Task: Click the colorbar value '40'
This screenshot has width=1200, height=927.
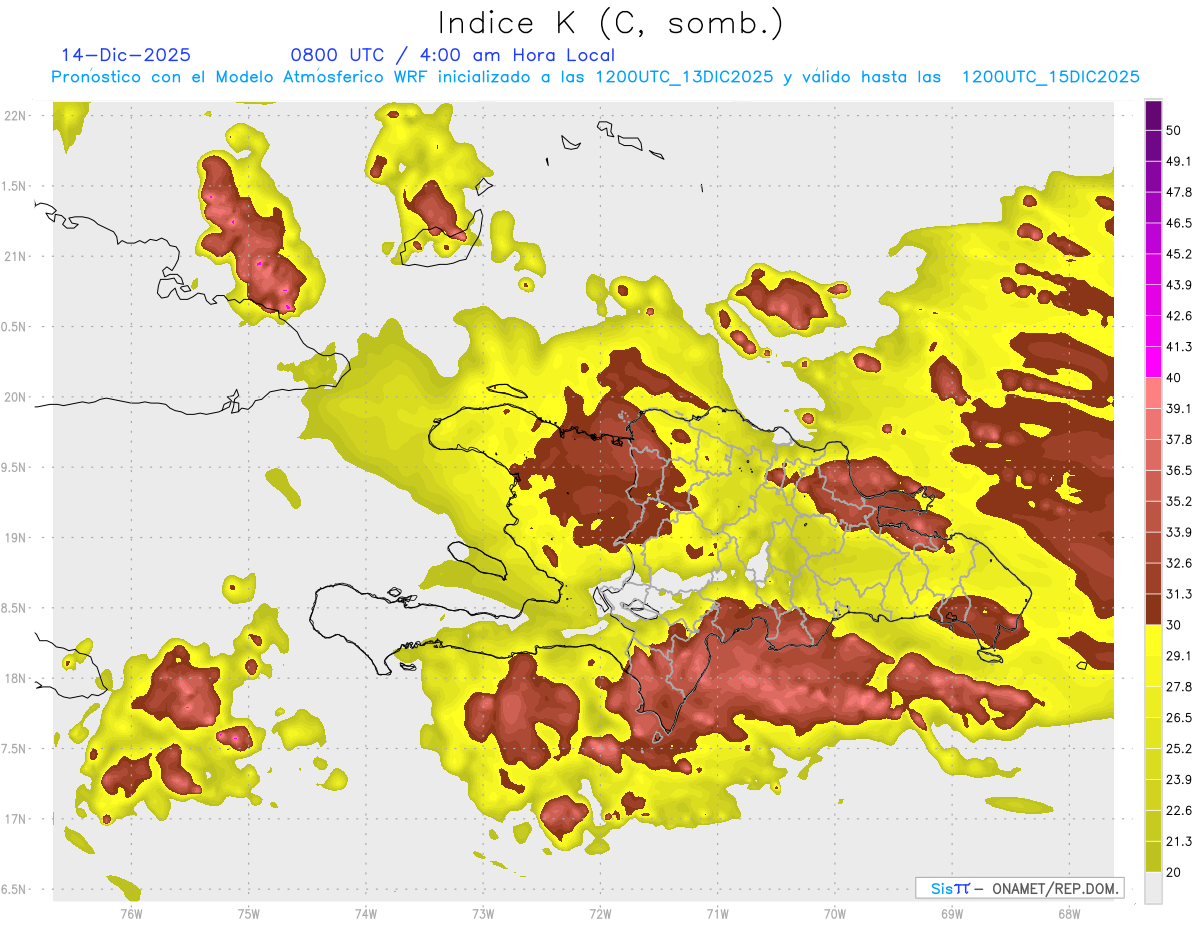Action: tap(1175, 378)
